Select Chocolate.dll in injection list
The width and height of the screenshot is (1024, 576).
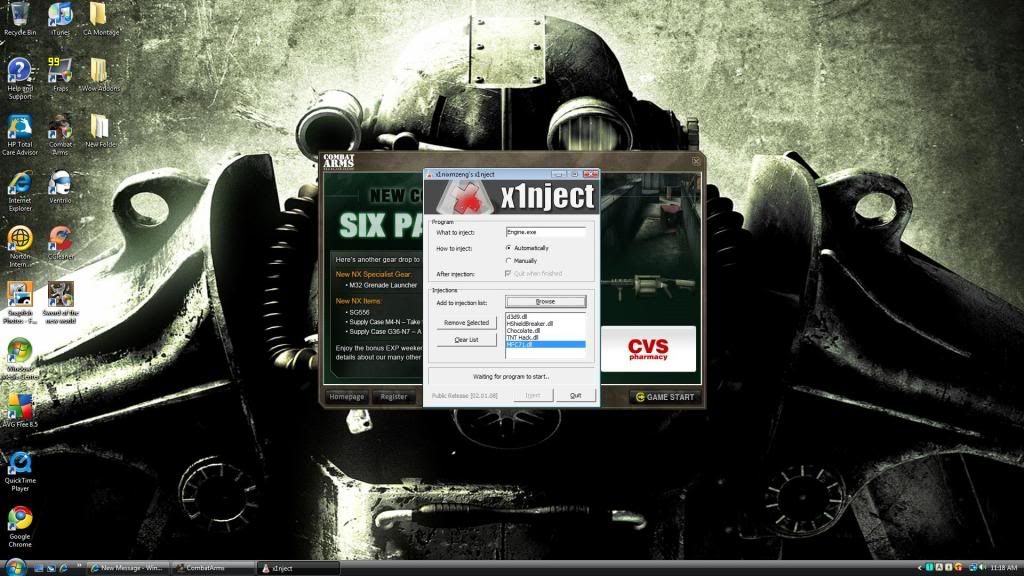click(x=545, y=330)
